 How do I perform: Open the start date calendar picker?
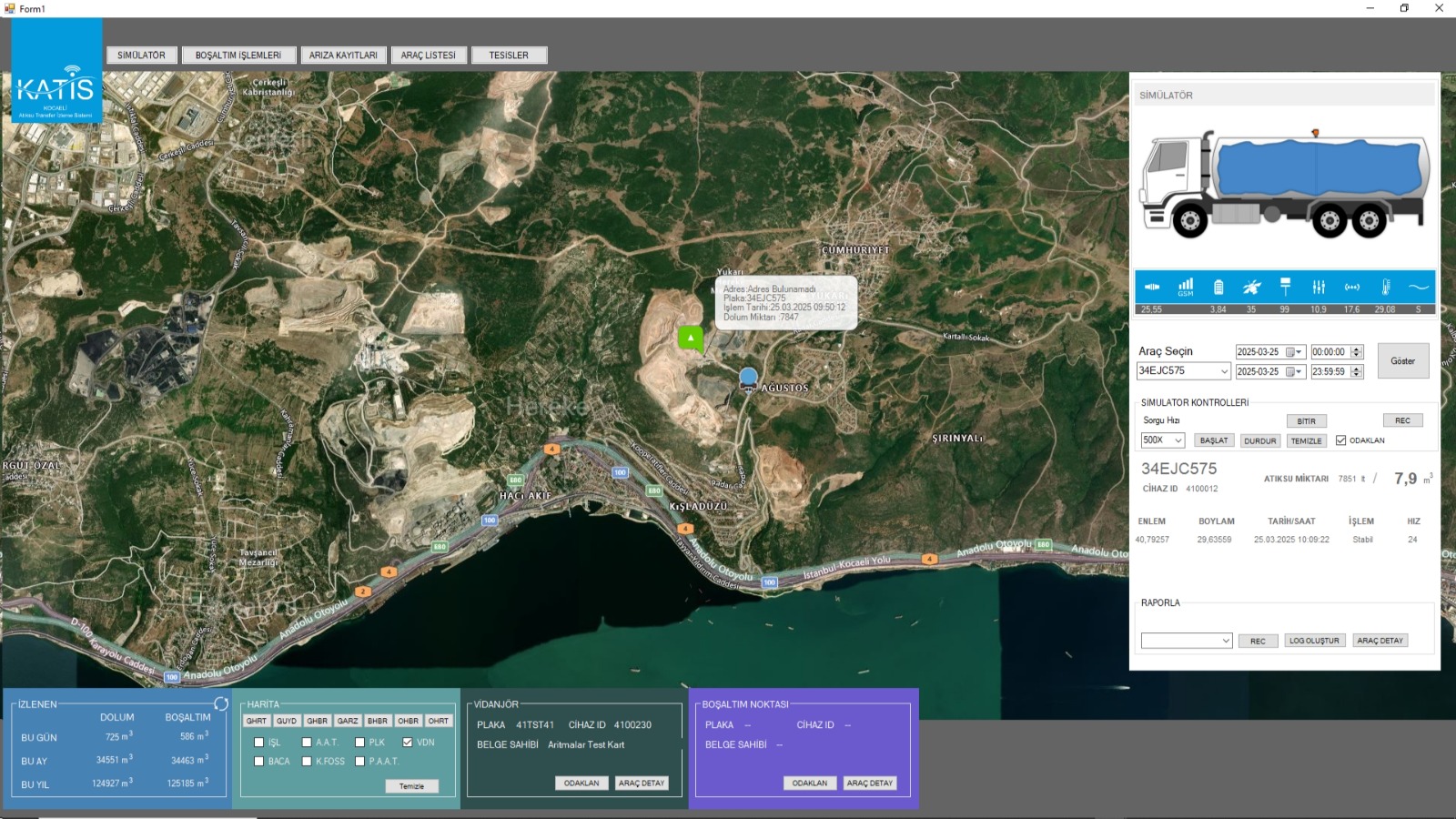point(1294,352)
